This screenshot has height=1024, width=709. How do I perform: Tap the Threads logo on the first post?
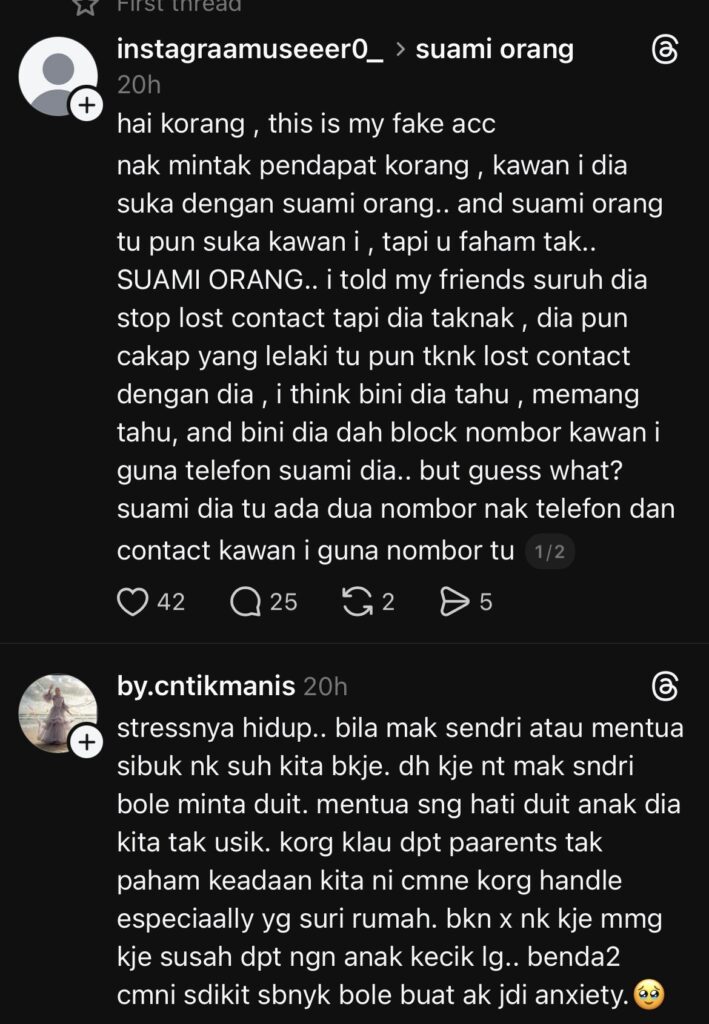[x=665, y=50]
